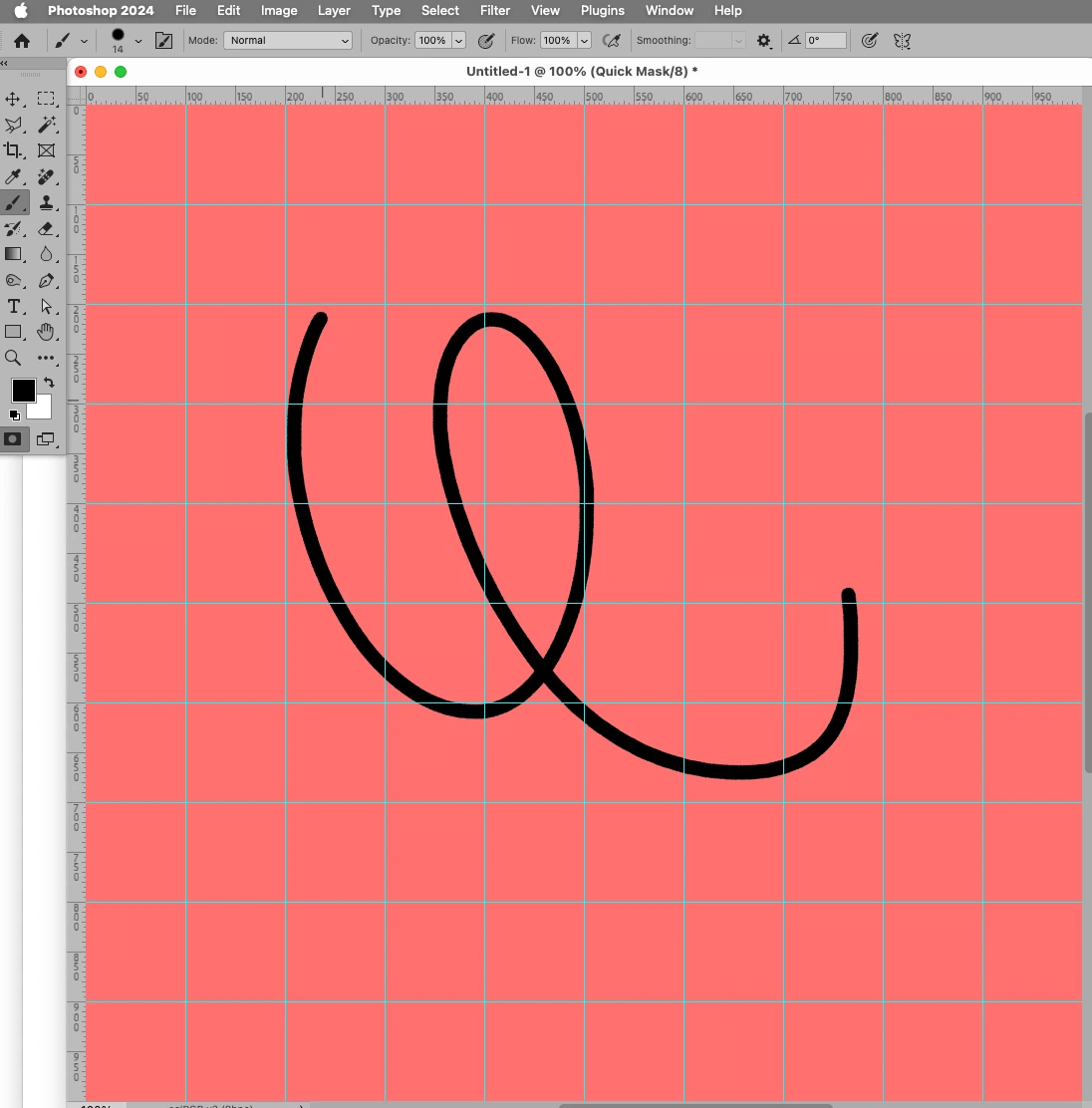The width and height of the screenshot is (1092, 1108).
Task: Collapse the toolbox double-arrow expander
Action: click(4, 63)
